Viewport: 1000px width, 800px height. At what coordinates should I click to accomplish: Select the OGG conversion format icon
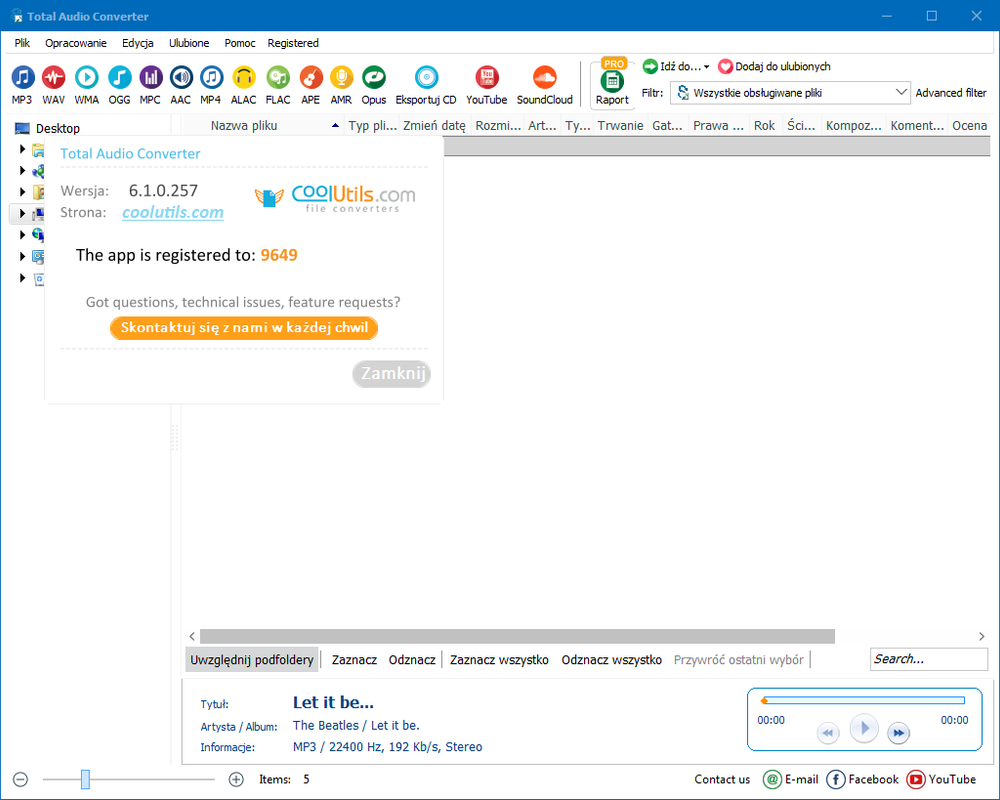coord(119,85)
